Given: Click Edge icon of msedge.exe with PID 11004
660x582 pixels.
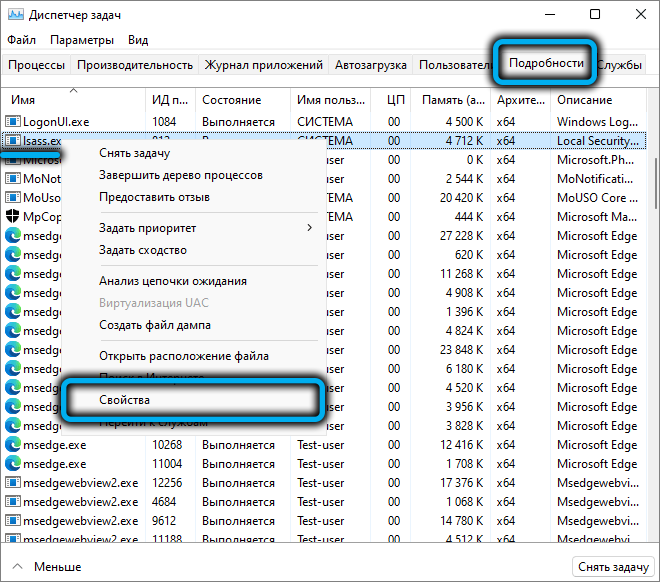Looking at the screenshot, I should coord(13,464).
